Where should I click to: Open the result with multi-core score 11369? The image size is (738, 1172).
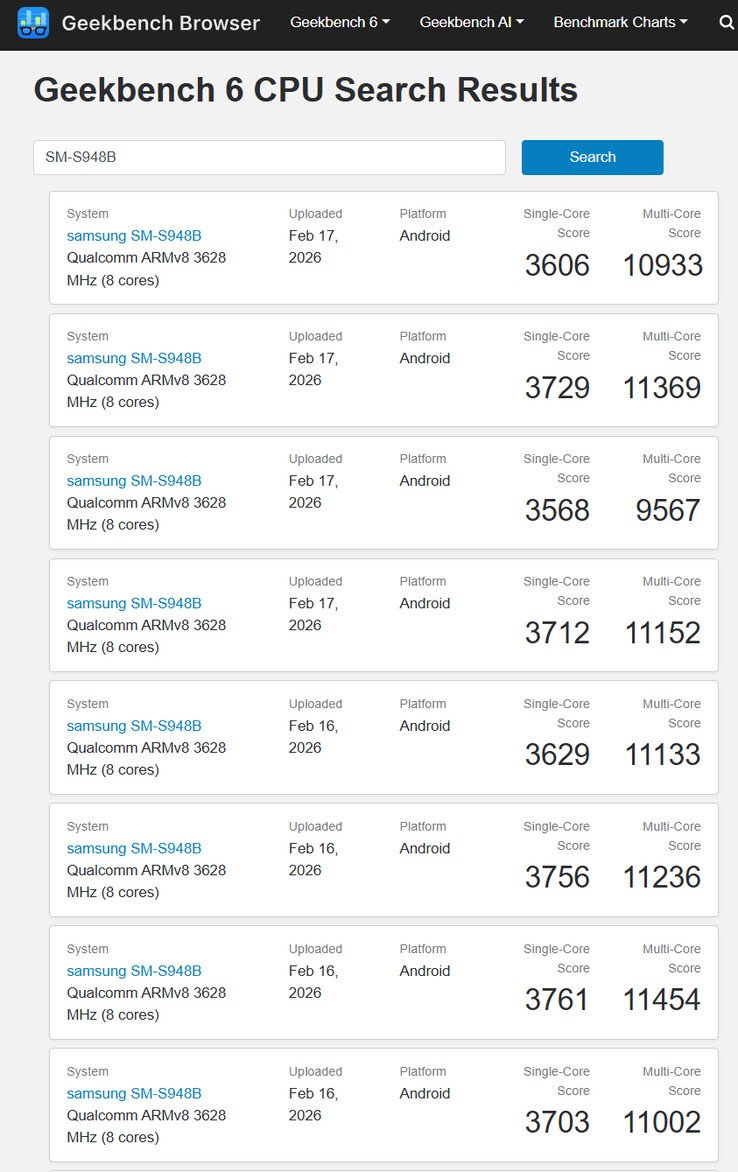point(134,358)
